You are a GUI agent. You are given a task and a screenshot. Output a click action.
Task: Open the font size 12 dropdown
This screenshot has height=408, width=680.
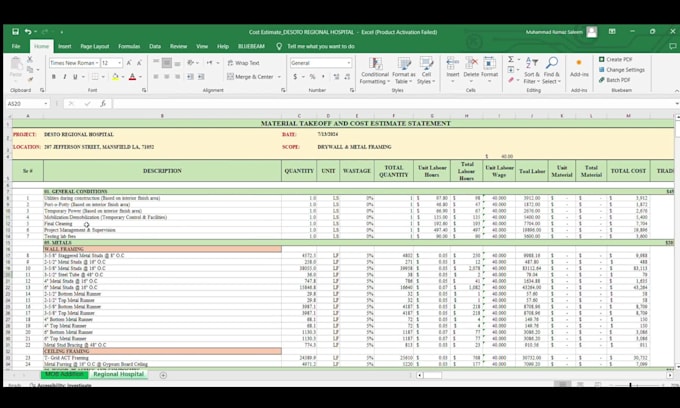(x=119, y=63)
